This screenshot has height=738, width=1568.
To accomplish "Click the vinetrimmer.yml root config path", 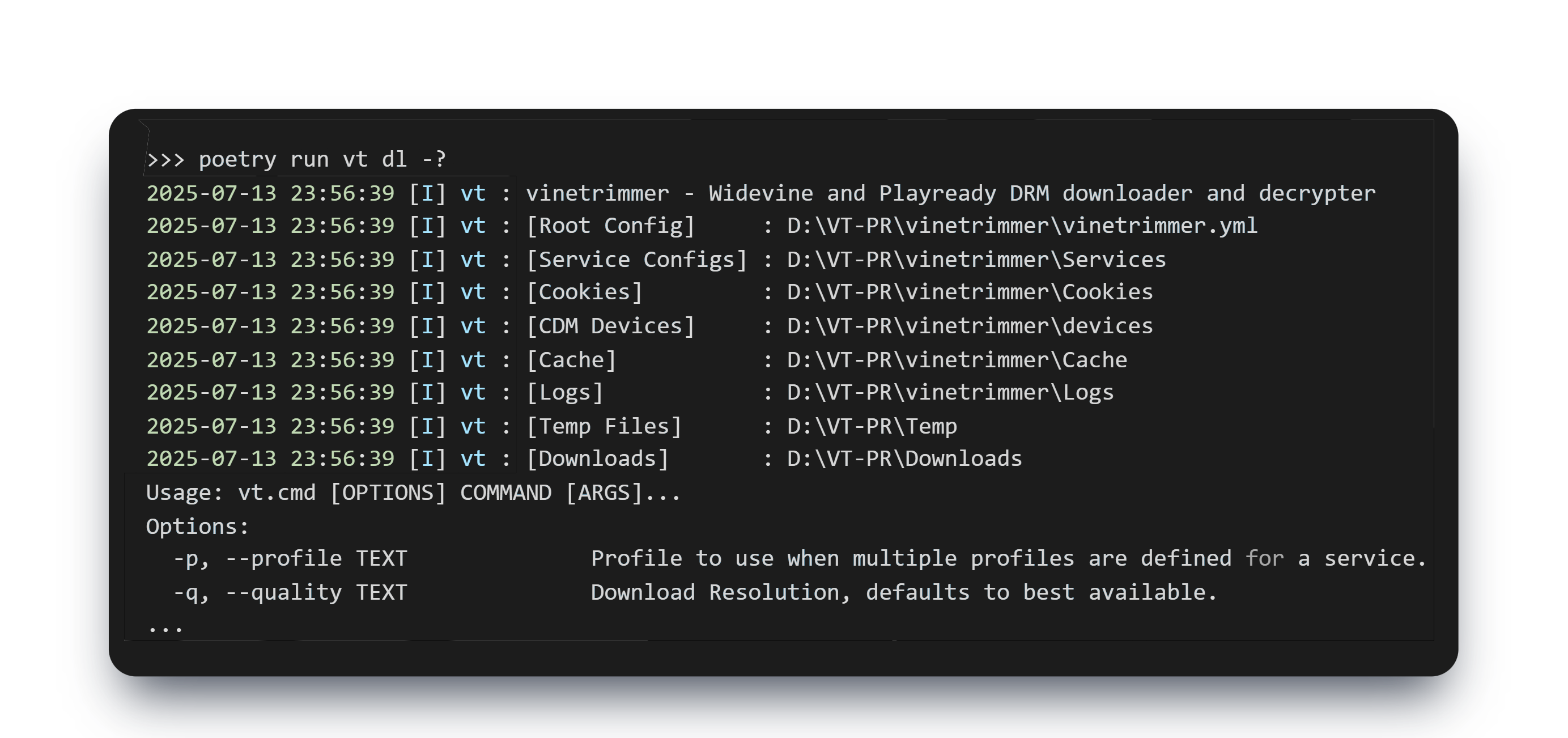I will tap(1021, 226).
